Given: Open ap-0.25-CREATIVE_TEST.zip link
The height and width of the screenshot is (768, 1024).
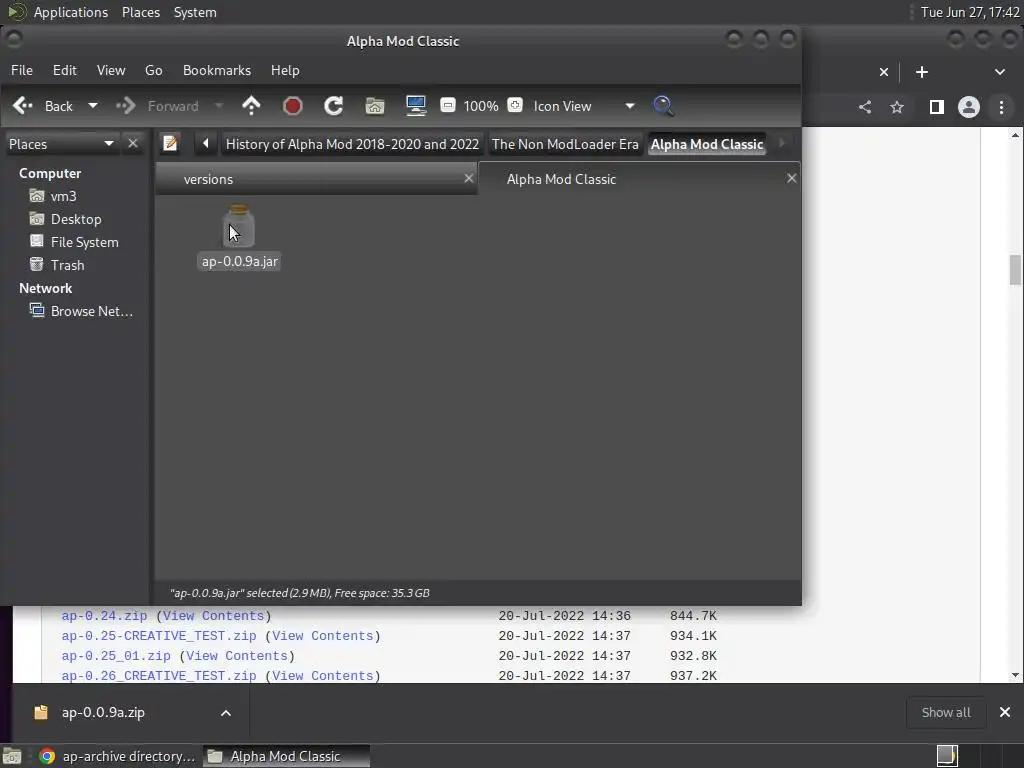Looking at the screenshot, I should pos(159,636).
